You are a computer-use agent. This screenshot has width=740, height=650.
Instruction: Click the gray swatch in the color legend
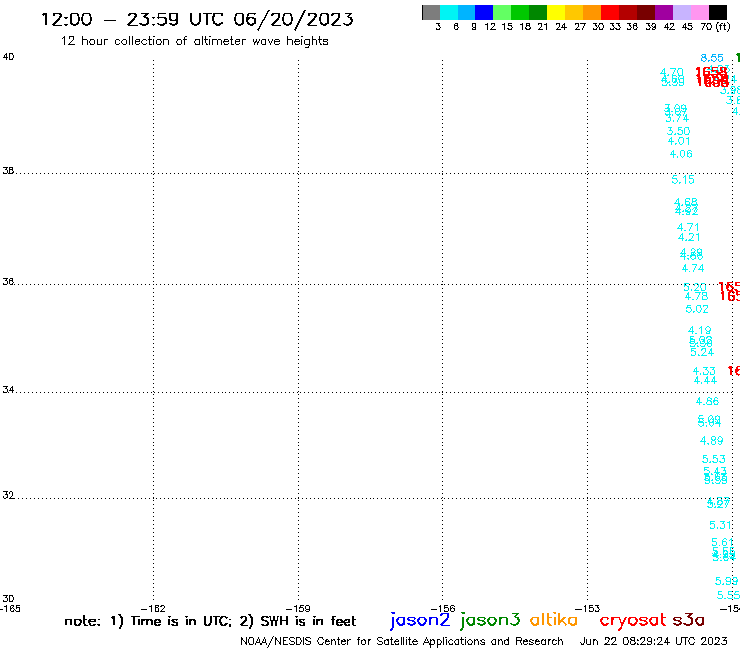tap(431, 12)
